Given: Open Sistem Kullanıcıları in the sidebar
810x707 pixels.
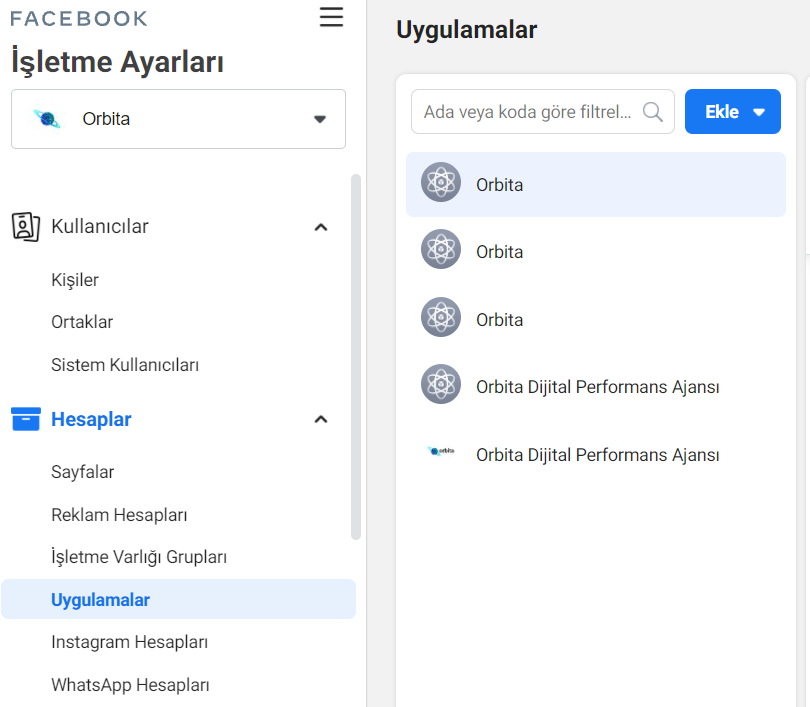Looking at the screenshot, I should 125,365.
